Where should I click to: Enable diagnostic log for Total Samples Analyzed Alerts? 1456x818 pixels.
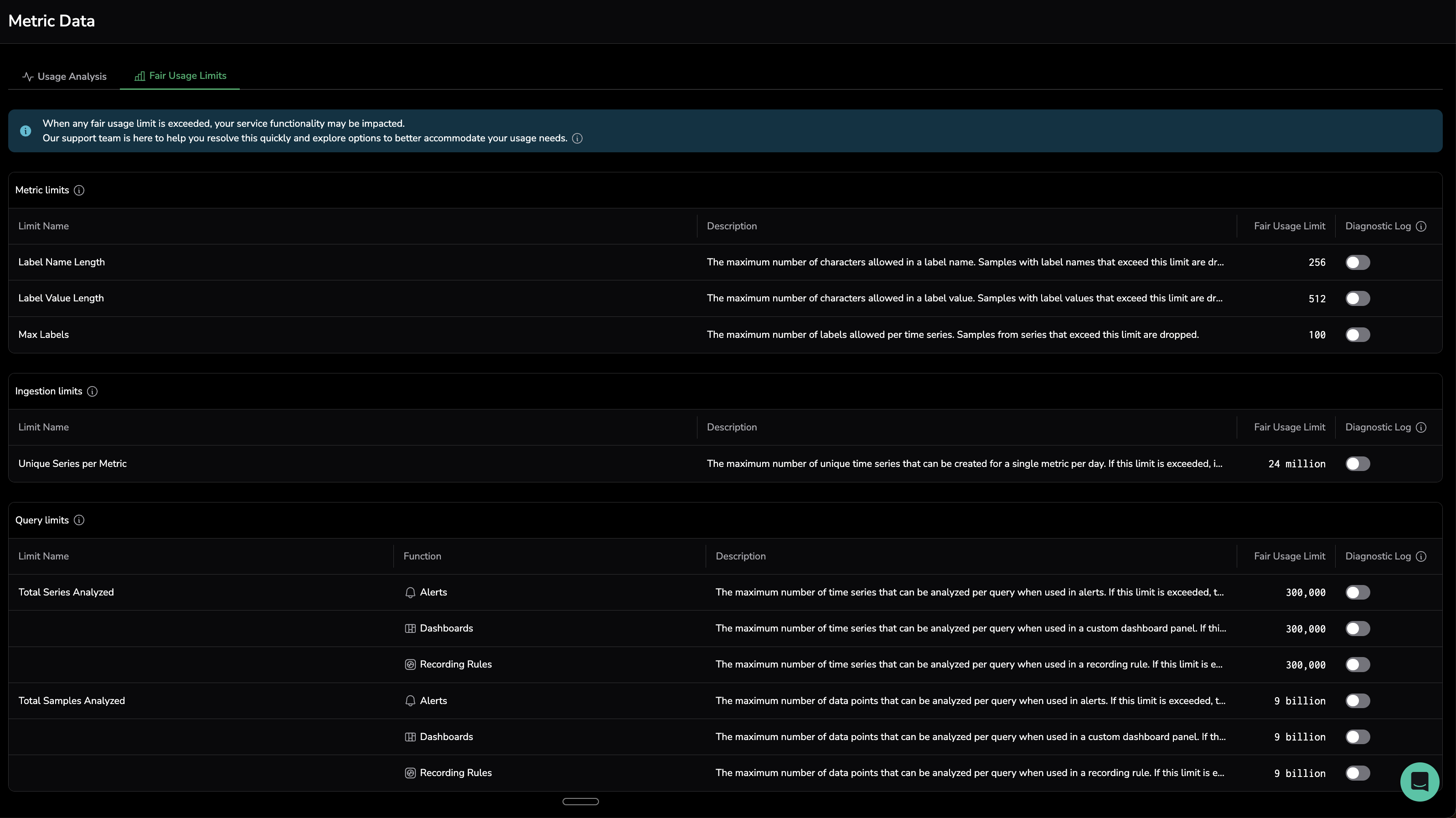coord(1357,701)
